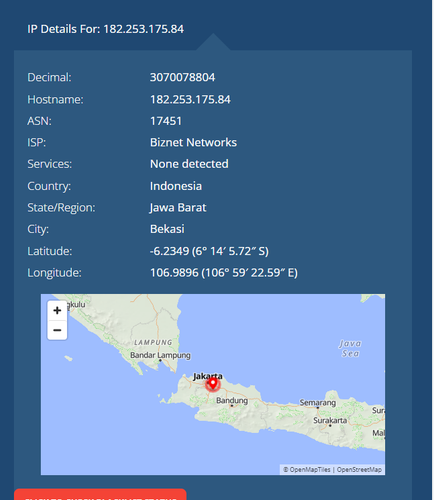434x500 pixels.
Task: Click the Latitude label
Action: tap(49, 251)
